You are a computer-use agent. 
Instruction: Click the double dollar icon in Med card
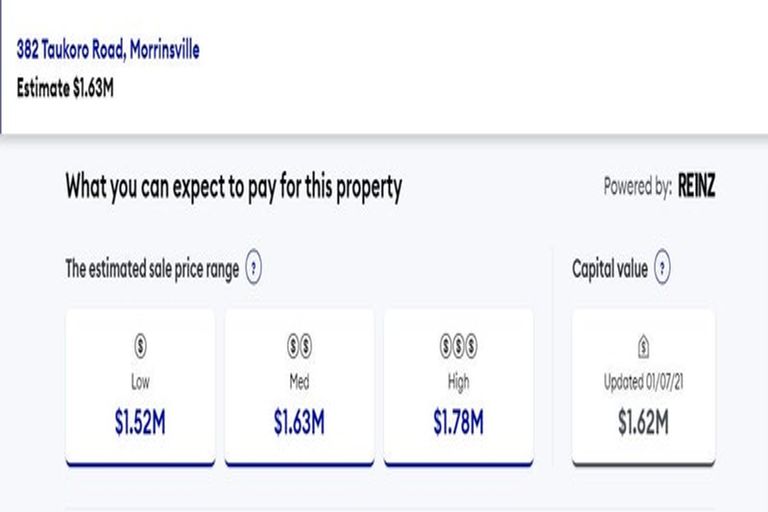299,347
